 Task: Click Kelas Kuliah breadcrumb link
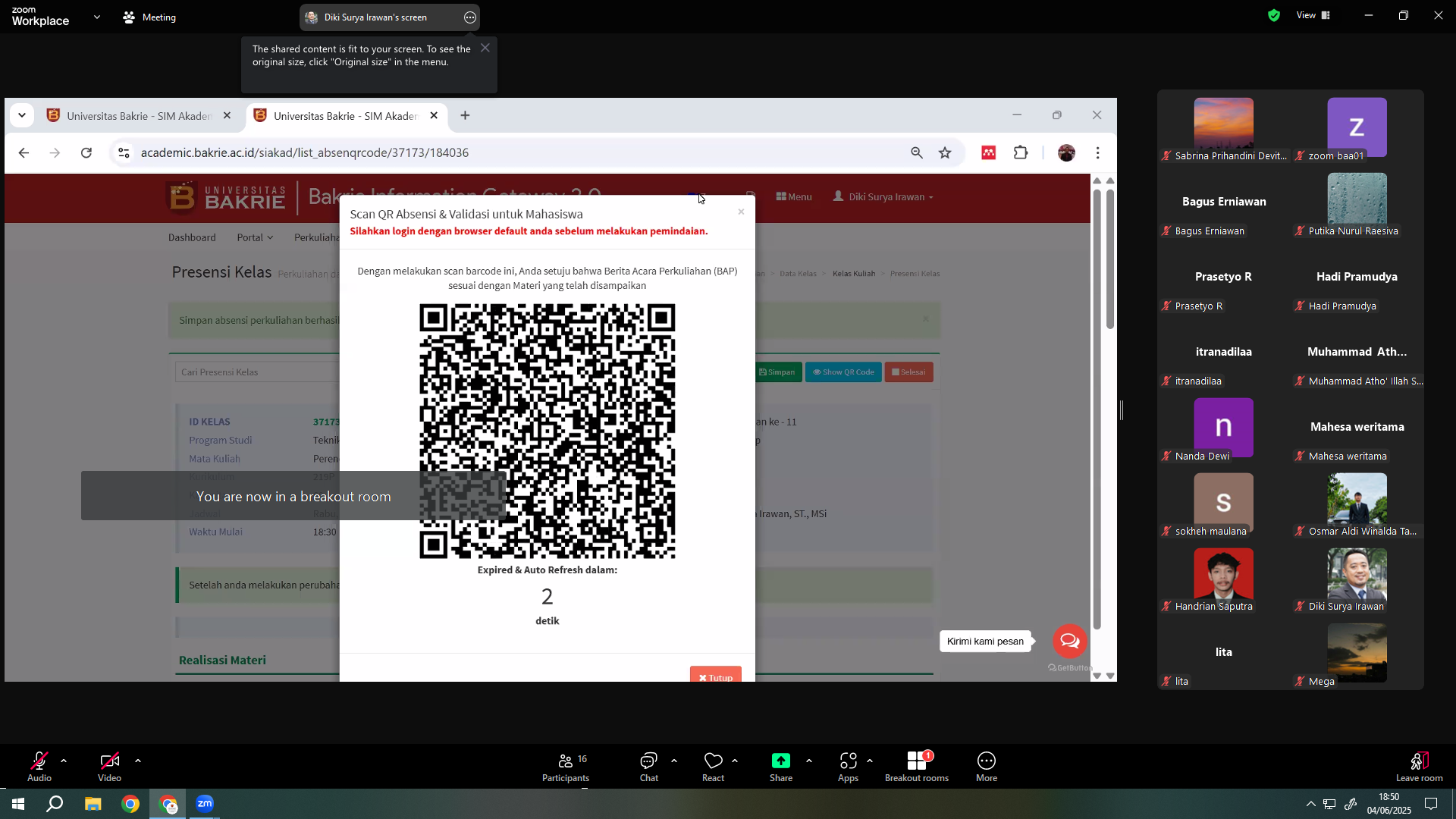854,274
